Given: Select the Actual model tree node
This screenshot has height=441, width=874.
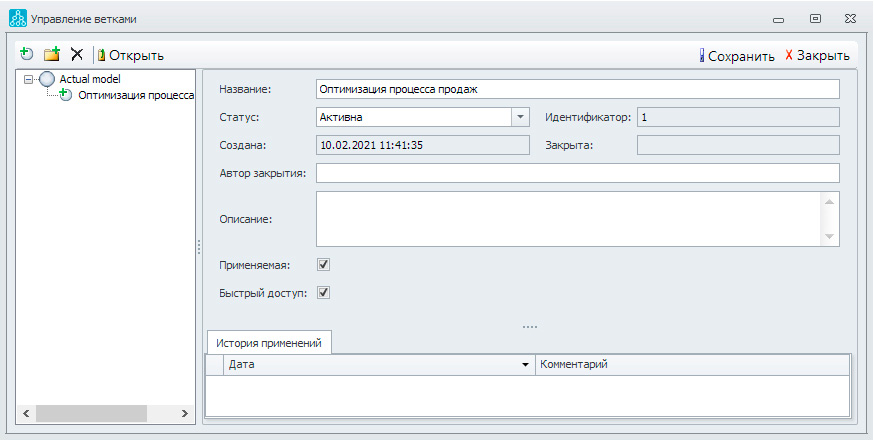Looking at the screenshot, I should pyautogui.click(x=89, y=79).
